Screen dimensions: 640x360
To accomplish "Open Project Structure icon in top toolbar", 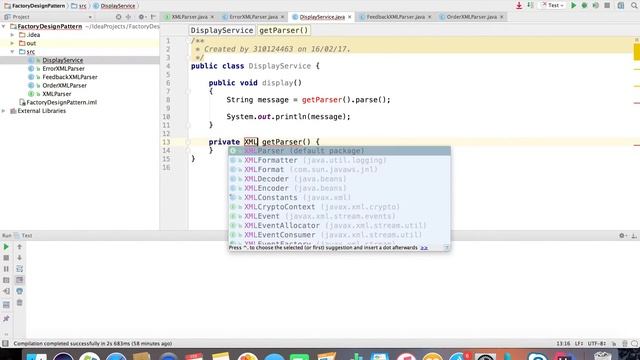I will 621,5.
